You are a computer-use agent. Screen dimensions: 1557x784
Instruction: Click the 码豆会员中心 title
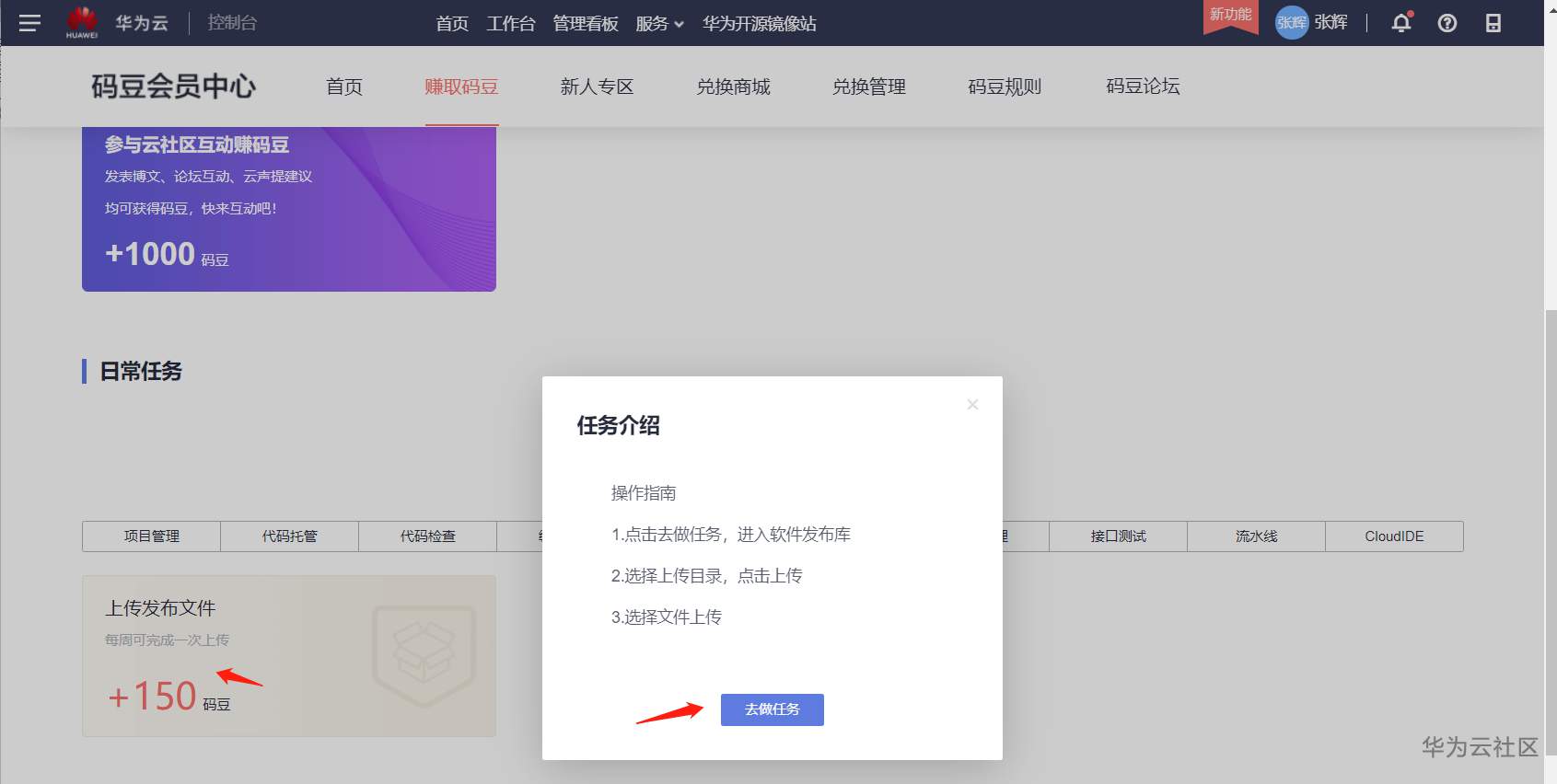point(173,86)
